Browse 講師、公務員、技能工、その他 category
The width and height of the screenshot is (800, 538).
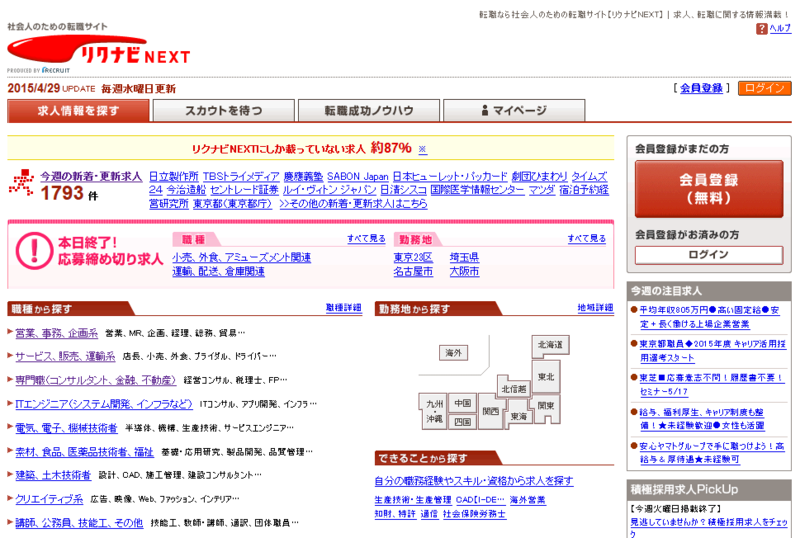[x=79, y=523]
